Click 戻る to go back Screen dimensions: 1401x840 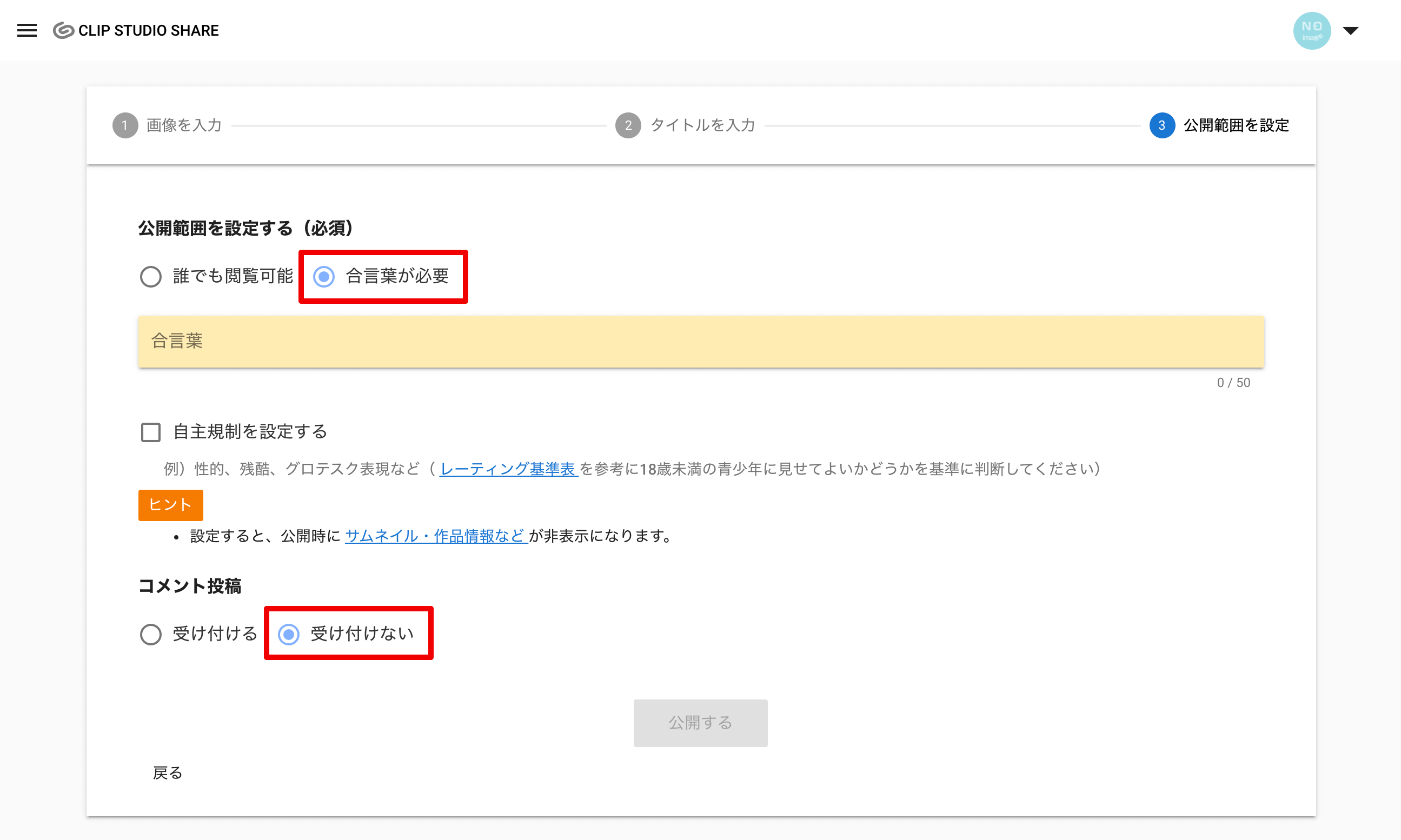pyautogui.click(x=168, y=772)
